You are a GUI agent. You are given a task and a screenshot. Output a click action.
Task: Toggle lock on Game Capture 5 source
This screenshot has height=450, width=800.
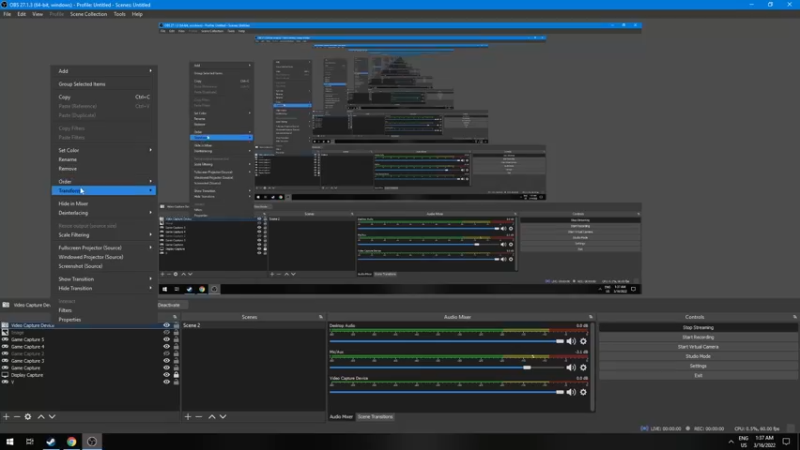(176, 339)
